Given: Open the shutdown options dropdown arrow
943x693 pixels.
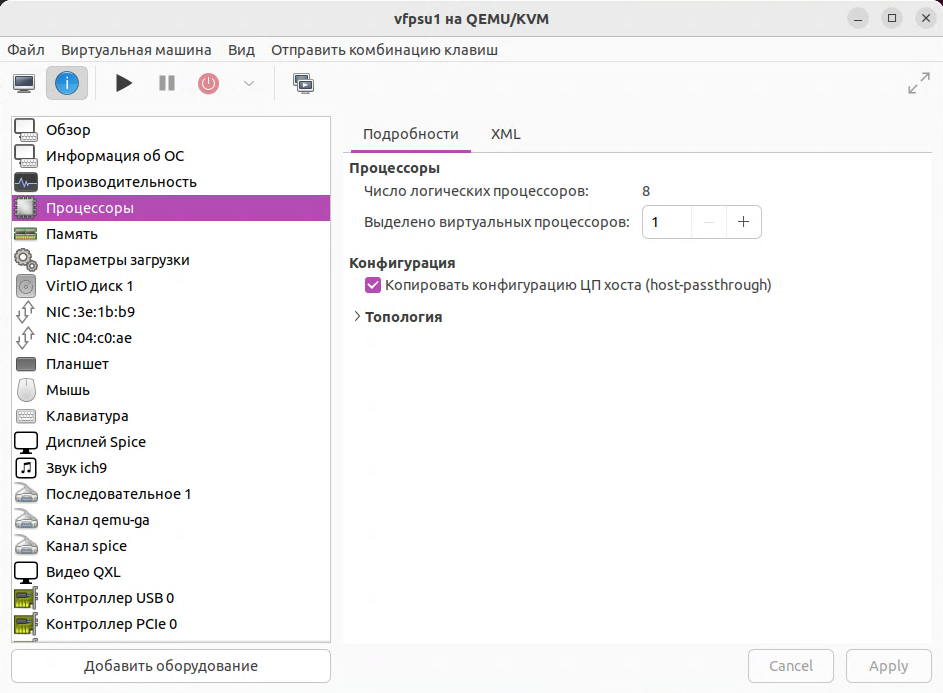Looking at the screenshot, I should point(249,83).
